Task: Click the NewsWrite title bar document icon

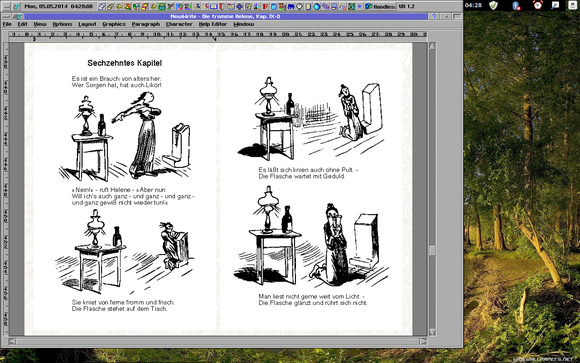Action: pos(18,16)
